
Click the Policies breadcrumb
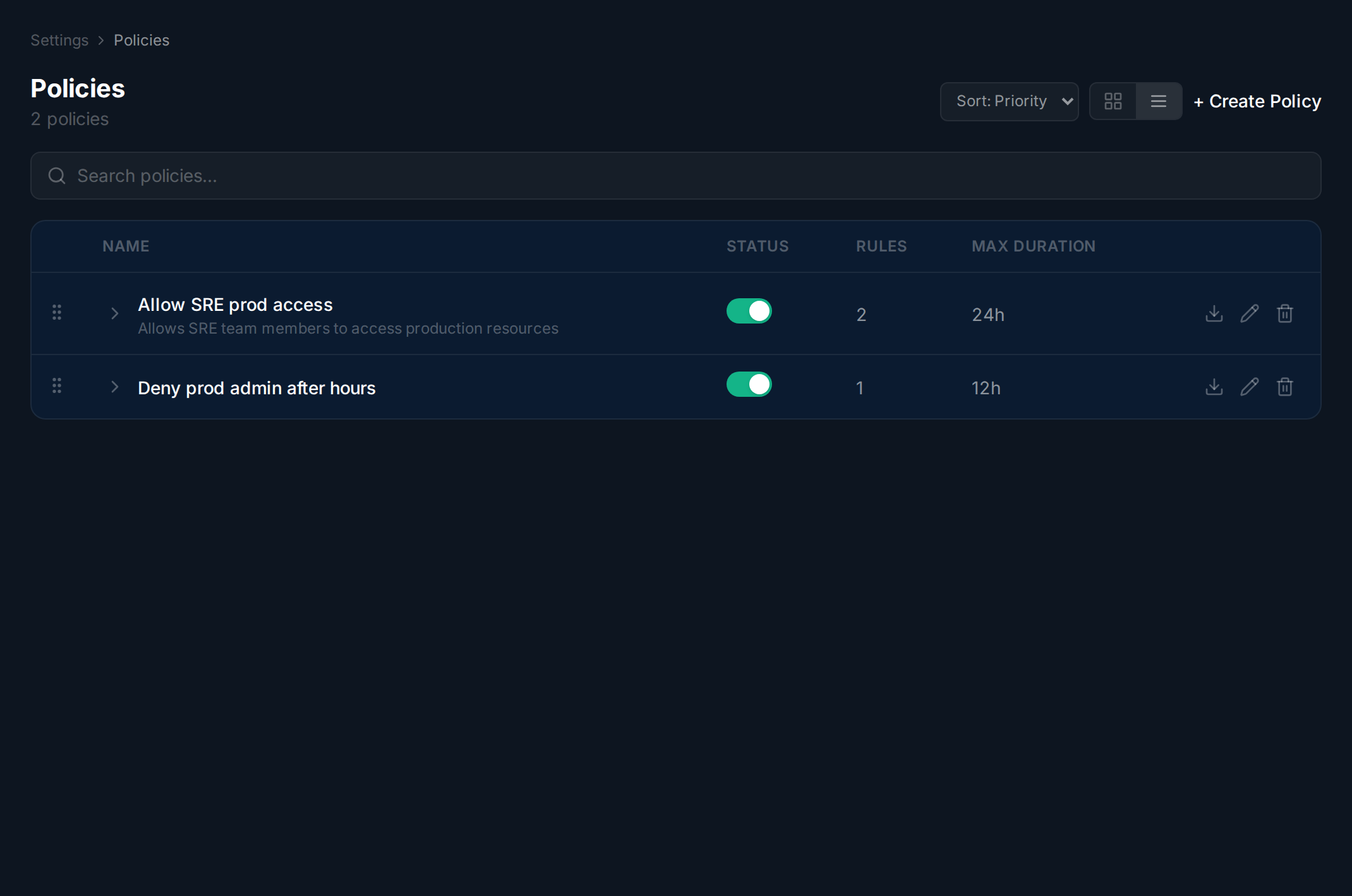tap(142, 40)
